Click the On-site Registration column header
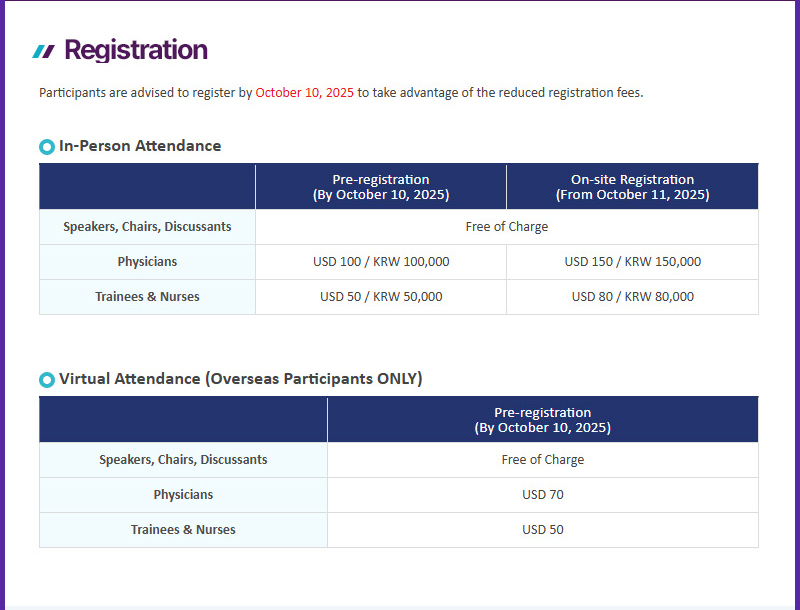This screenshot has width=800, height=610. [632, 187]
